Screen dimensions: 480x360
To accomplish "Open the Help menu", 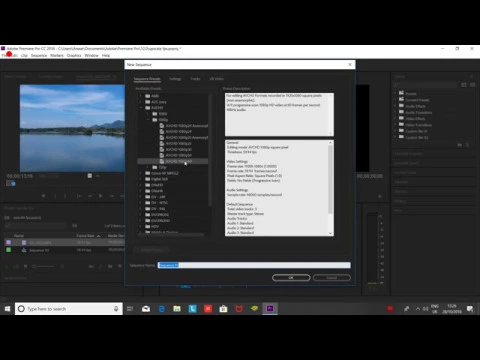I will tap(106, 55).
